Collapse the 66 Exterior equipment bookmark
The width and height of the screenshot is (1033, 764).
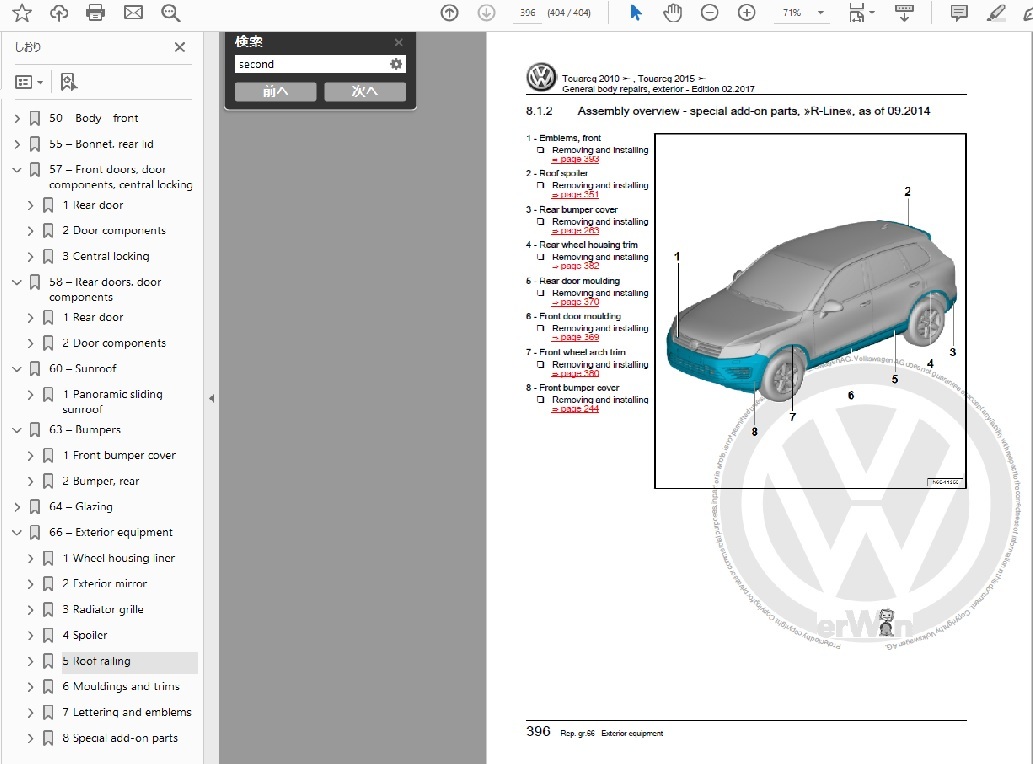pyautogui.click(x=17, y=533)
